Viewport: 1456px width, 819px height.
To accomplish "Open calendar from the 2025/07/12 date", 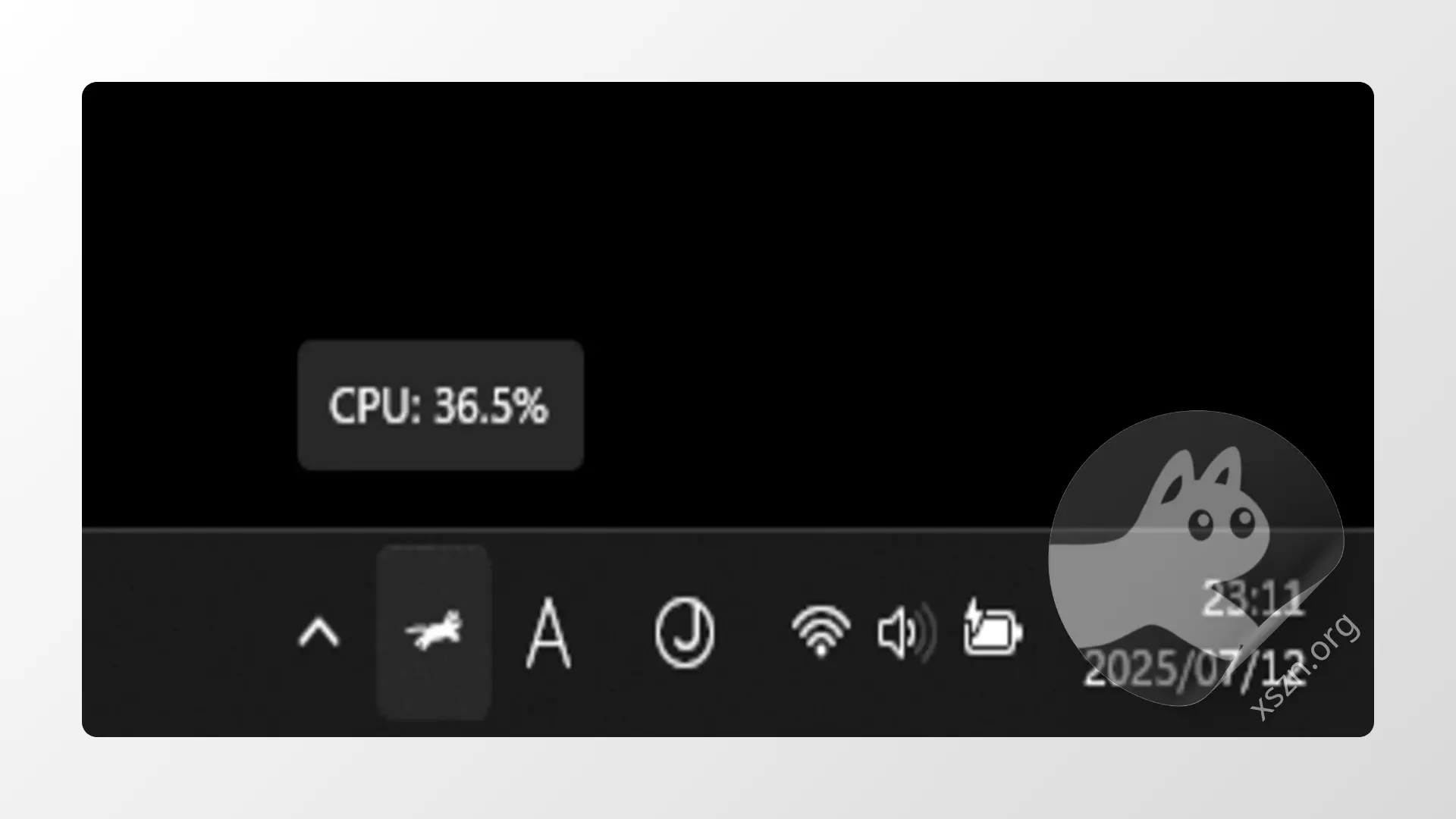I will 1194,668.
